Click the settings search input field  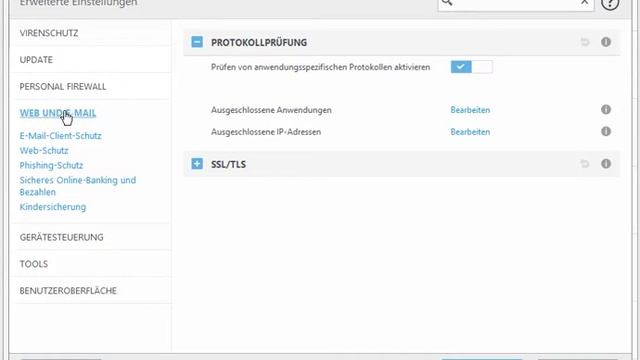point(516,4)
